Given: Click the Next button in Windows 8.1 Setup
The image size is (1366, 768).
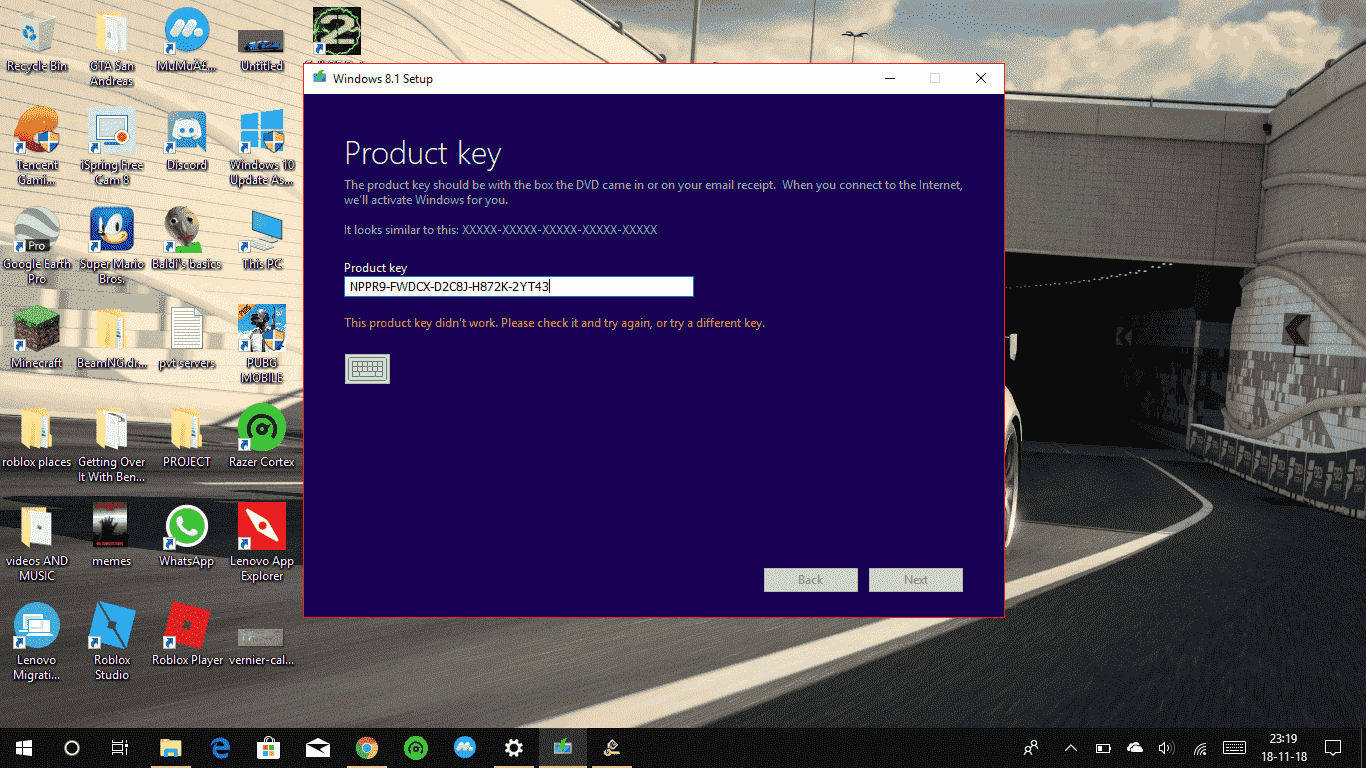Looking at the screenshot, I should pos(916,580).
